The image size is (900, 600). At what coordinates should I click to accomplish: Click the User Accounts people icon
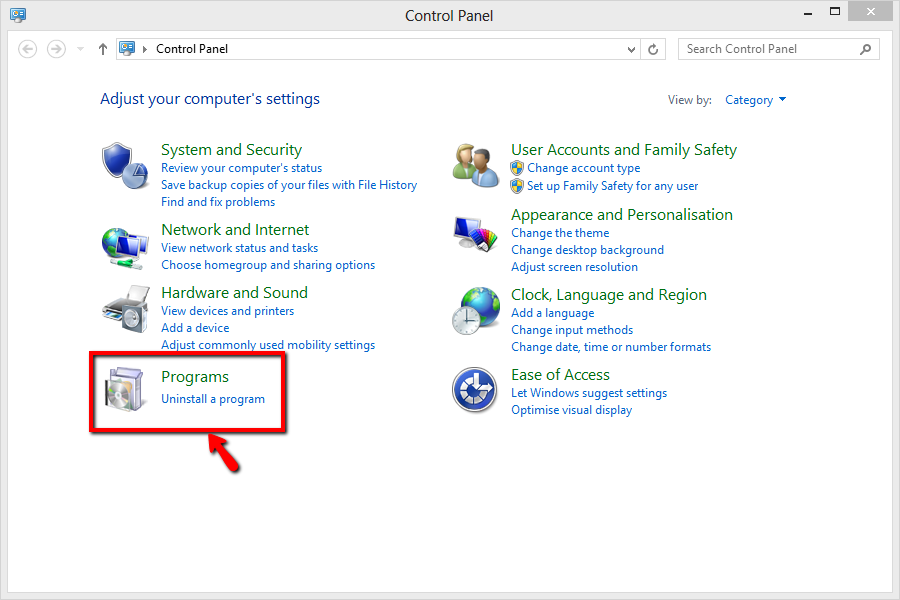point(475,164)
